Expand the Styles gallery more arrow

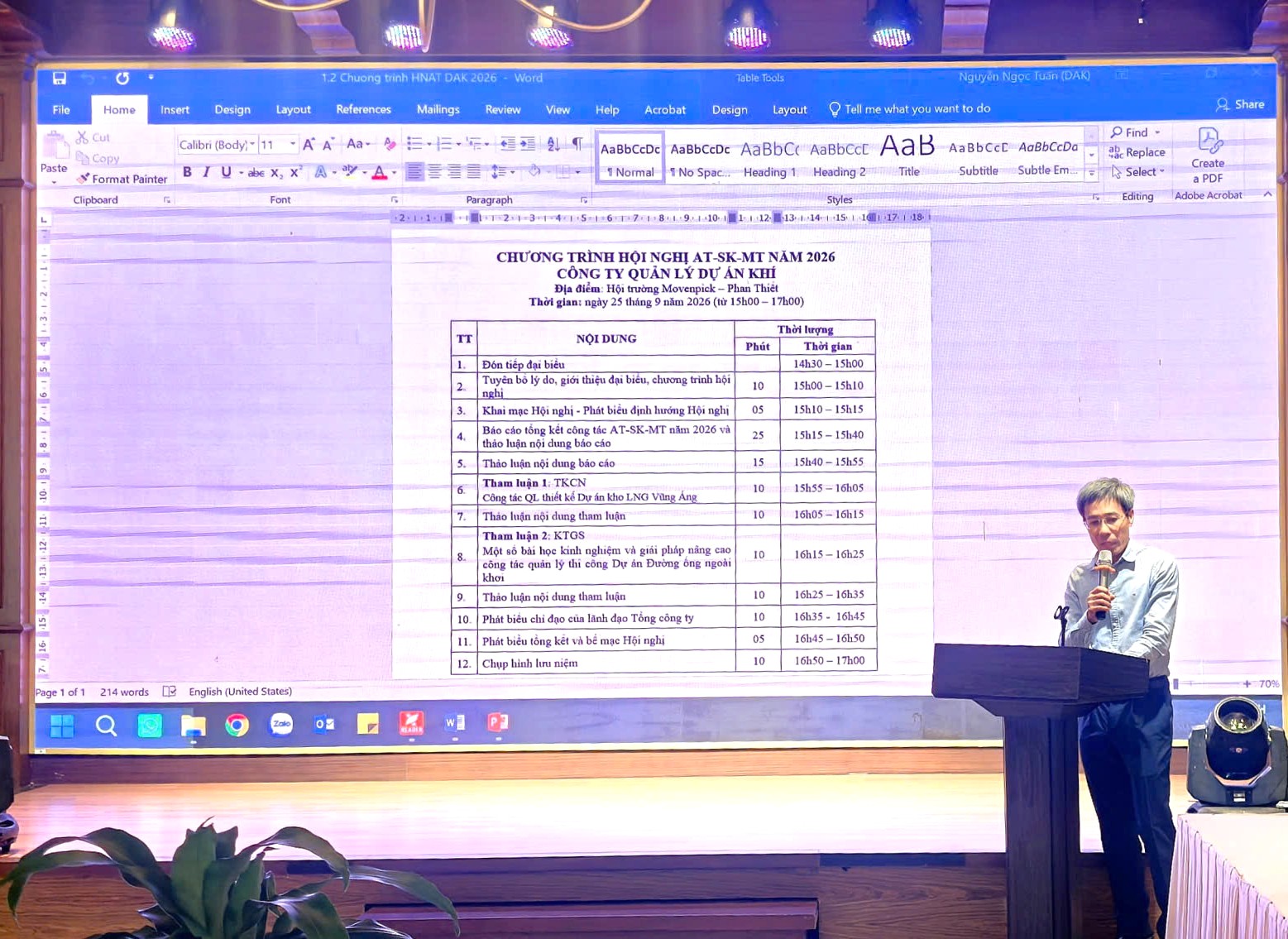click(x=1092, y=173)
